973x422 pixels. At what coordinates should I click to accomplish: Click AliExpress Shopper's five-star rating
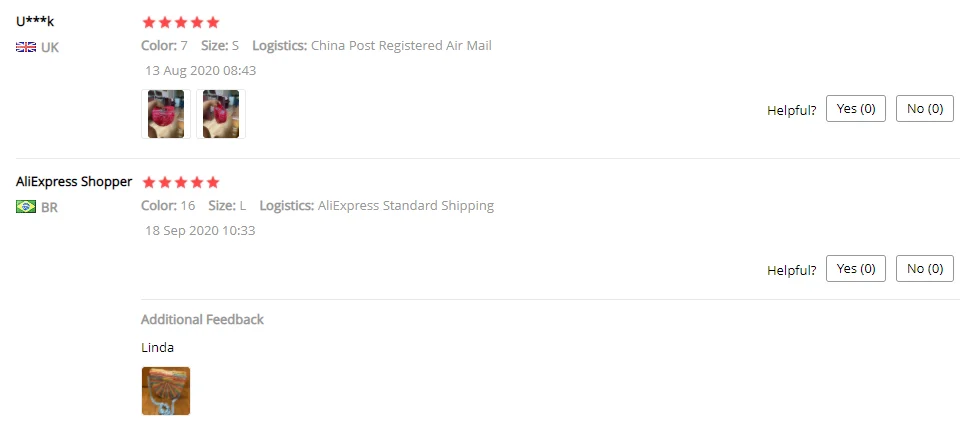pyautogui.click(x=180, y=182)
